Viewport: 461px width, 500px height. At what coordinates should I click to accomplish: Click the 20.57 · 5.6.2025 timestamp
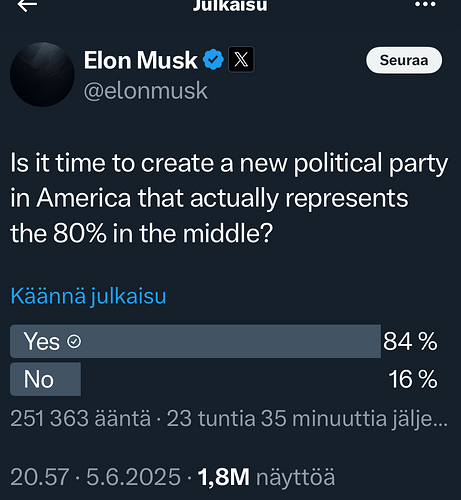tap(95, 477)
